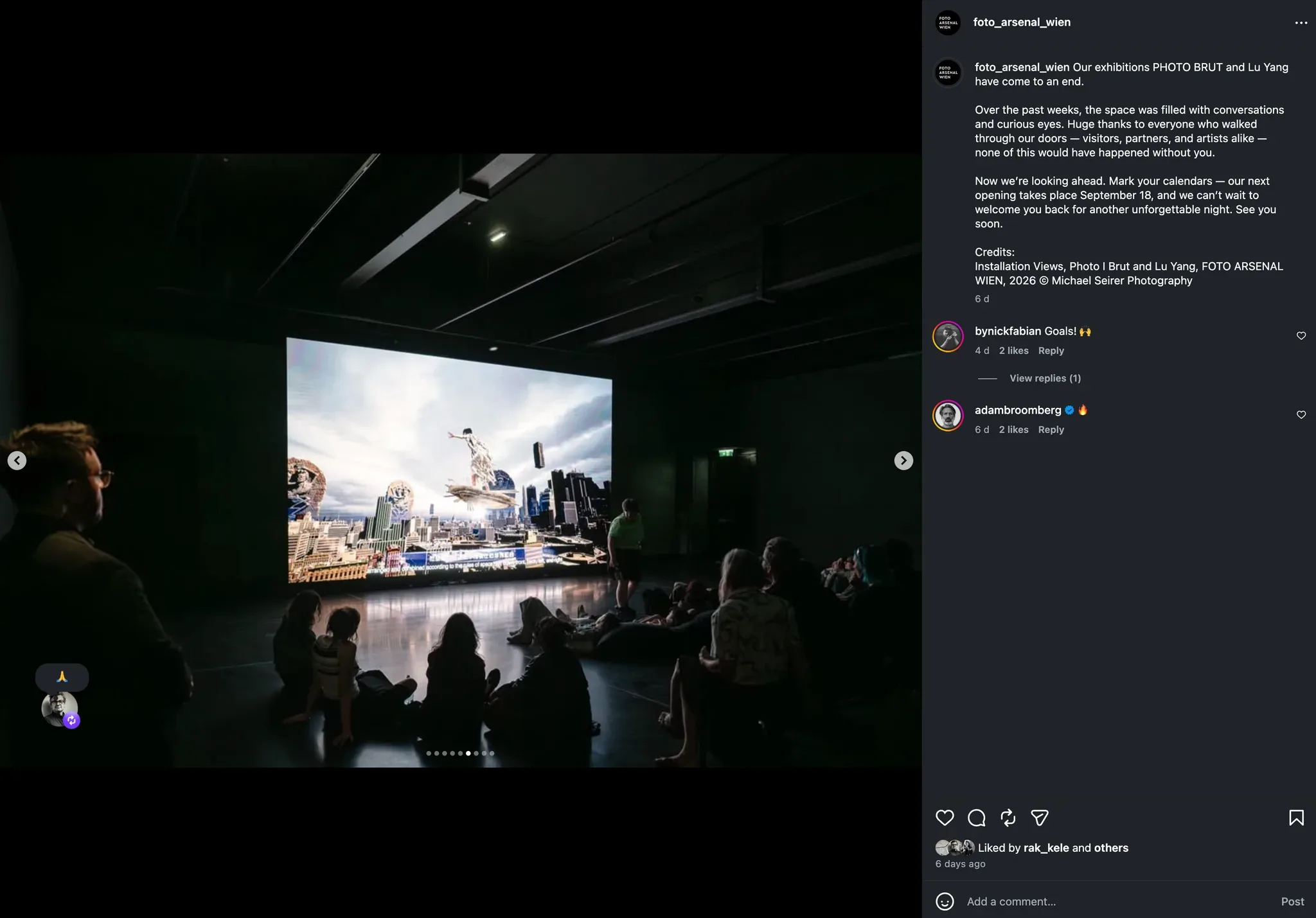The image size is (1316, 918).
Task: Open the adambroomberg username link
Action: click(1018, 410)
